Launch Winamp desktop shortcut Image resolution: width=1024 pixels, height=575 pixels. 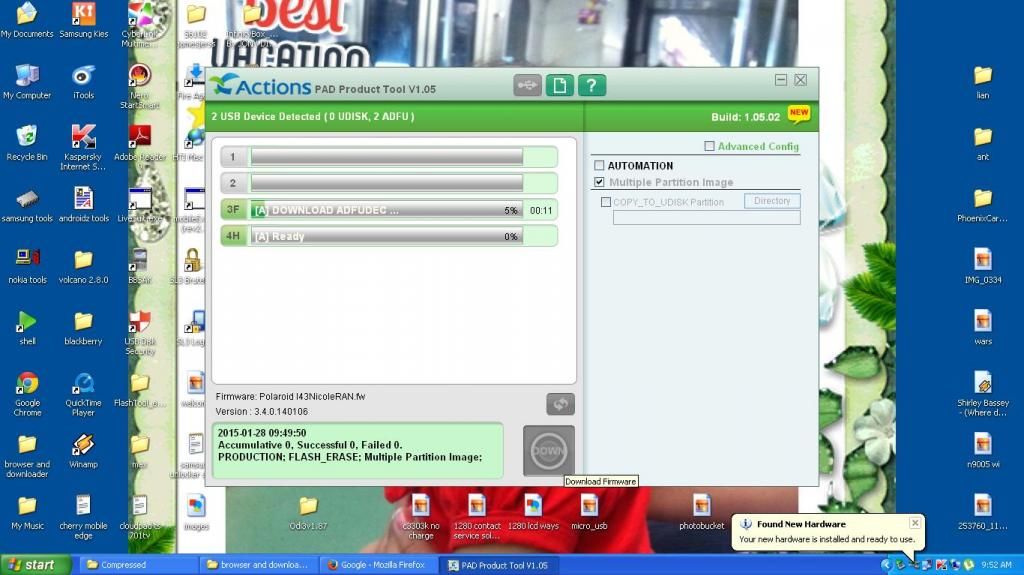point(83,452)
